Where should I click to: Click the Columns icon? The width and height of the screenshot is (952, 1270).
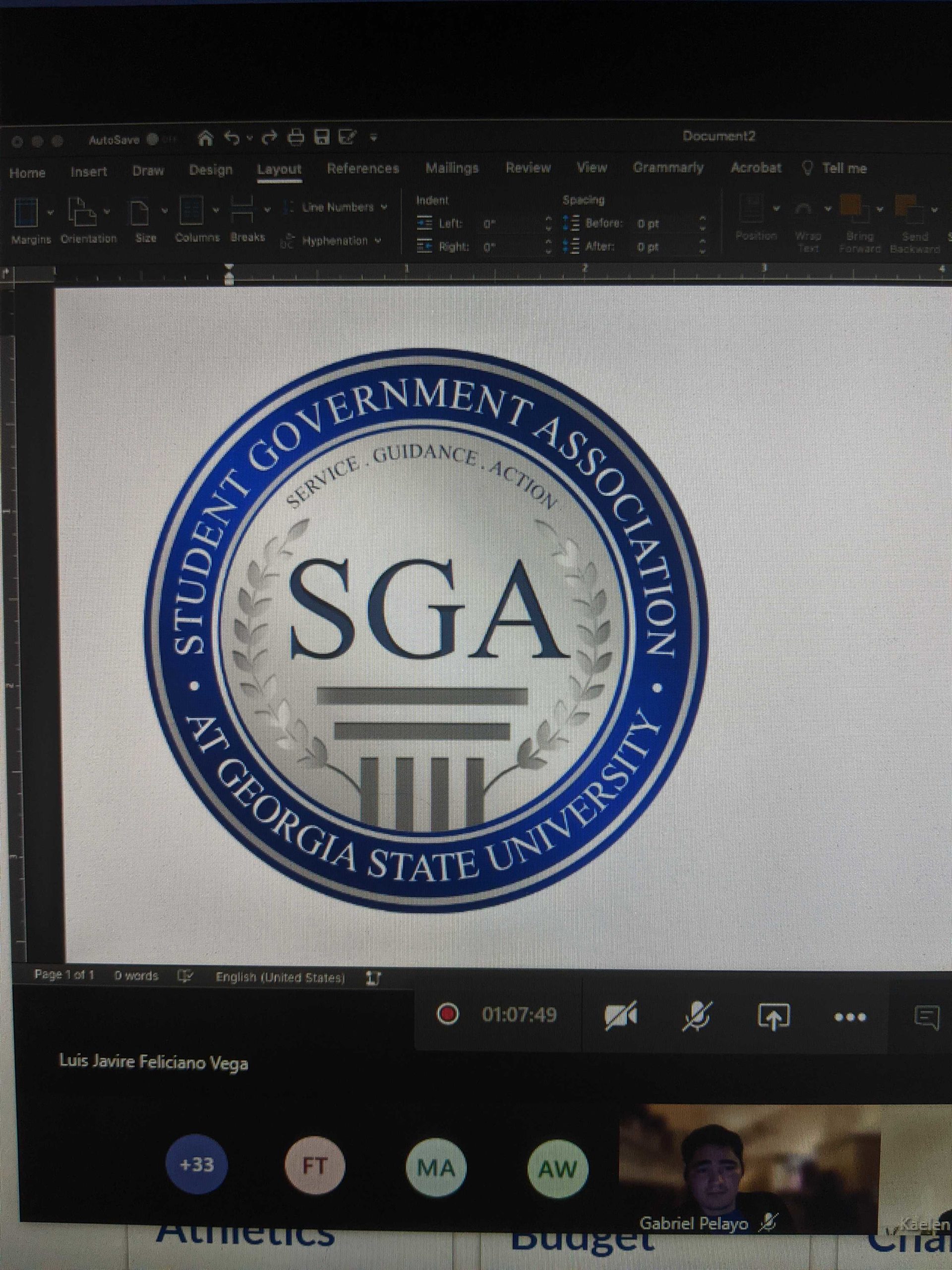coord(191,211)
